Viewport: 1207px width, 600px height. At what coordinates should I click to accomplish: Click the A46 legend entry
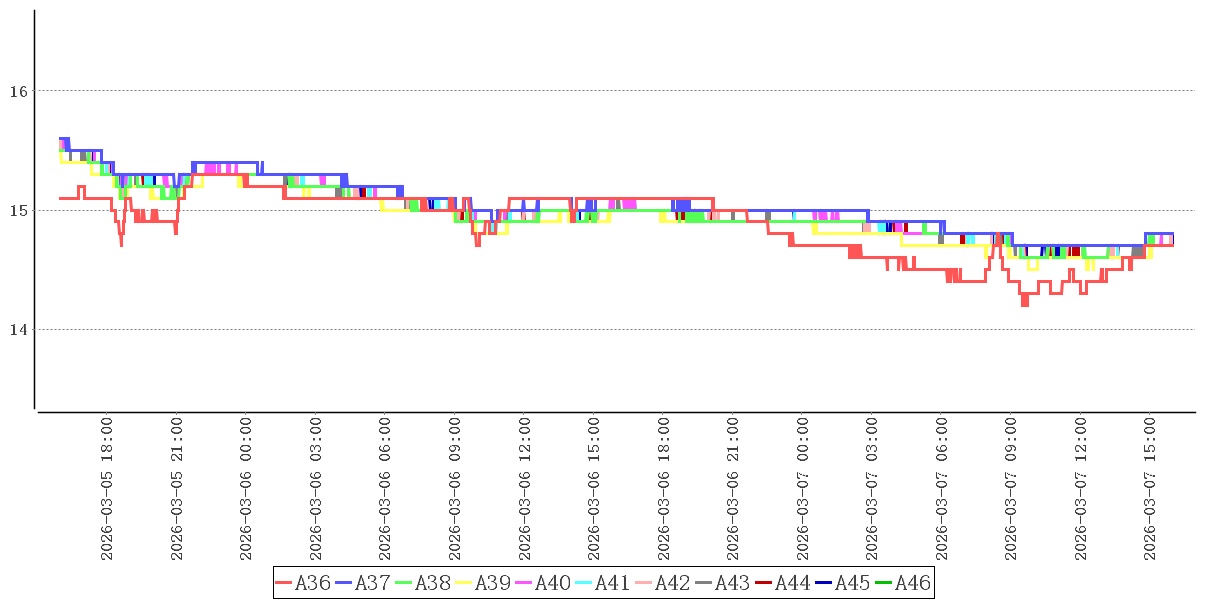click(x=903, y=583)
